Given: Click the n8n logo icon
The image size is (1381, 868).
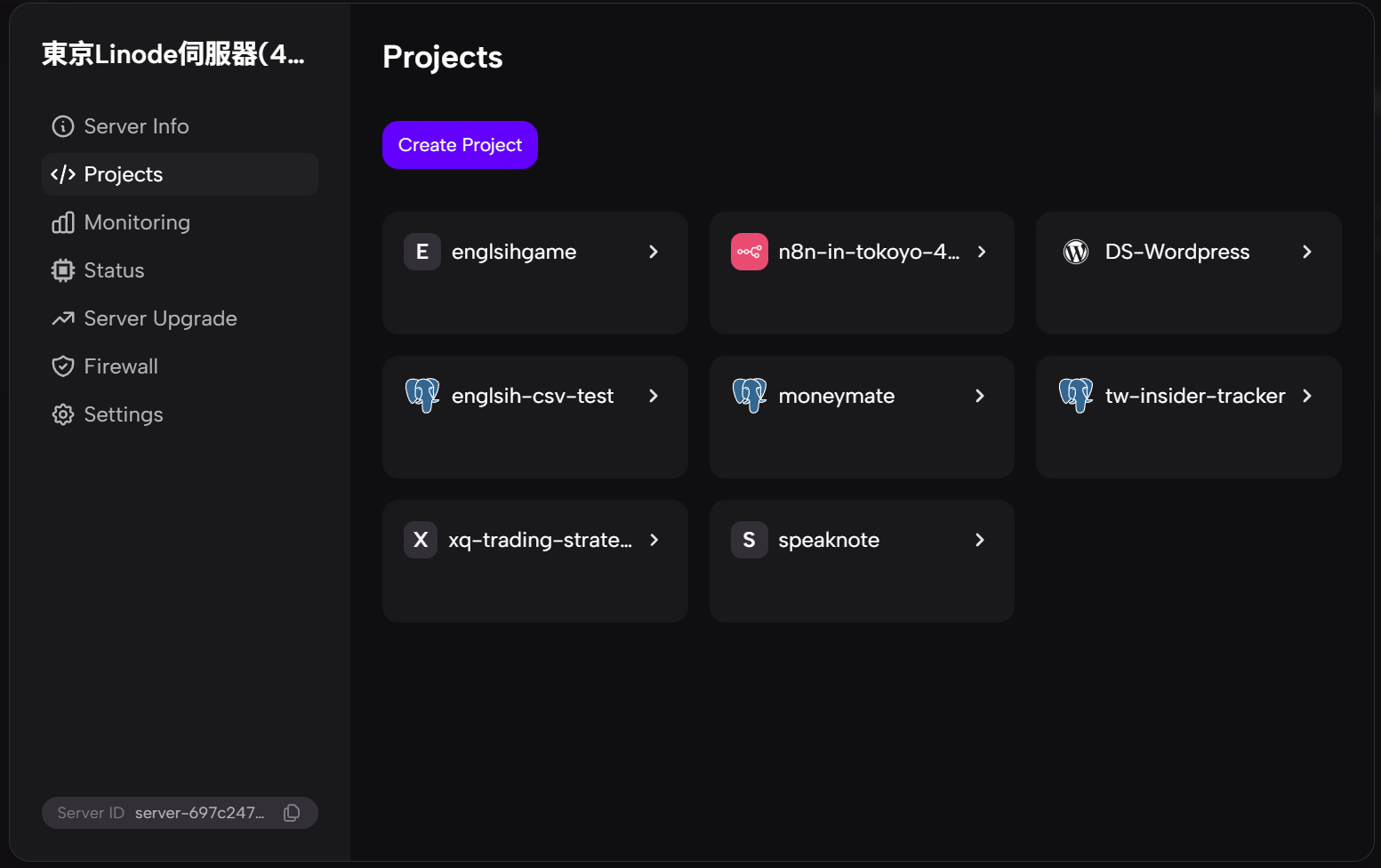Looking at the screenshot, I should (749, 252).
